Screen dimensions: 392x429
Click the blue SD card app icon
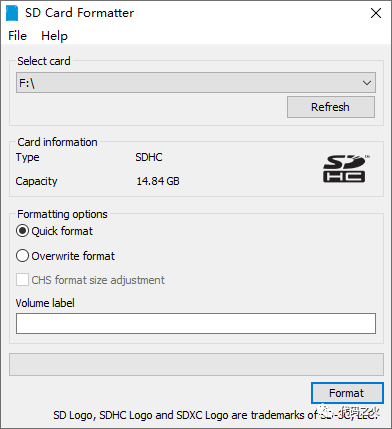tap(12, 13)
